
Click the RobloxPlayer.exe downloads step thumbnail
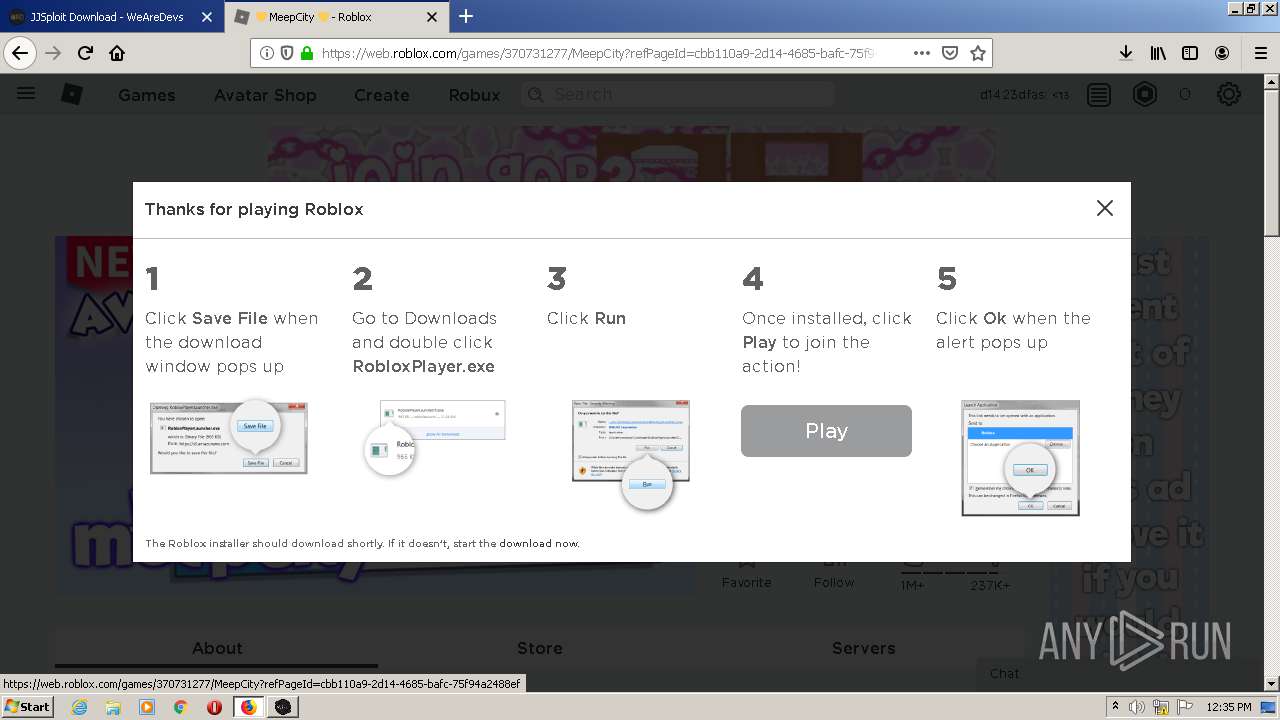coord(435,437)
